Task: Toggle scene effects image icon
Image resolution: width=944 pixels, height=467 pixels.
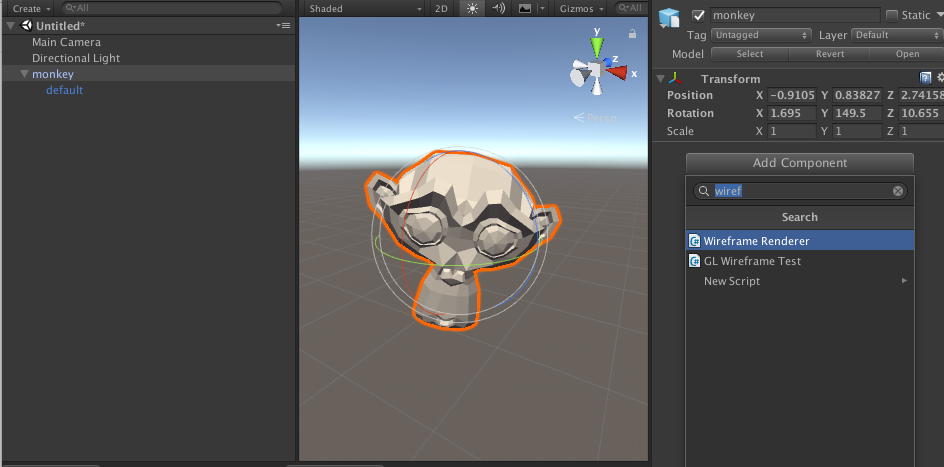Action: click(524, 8)
